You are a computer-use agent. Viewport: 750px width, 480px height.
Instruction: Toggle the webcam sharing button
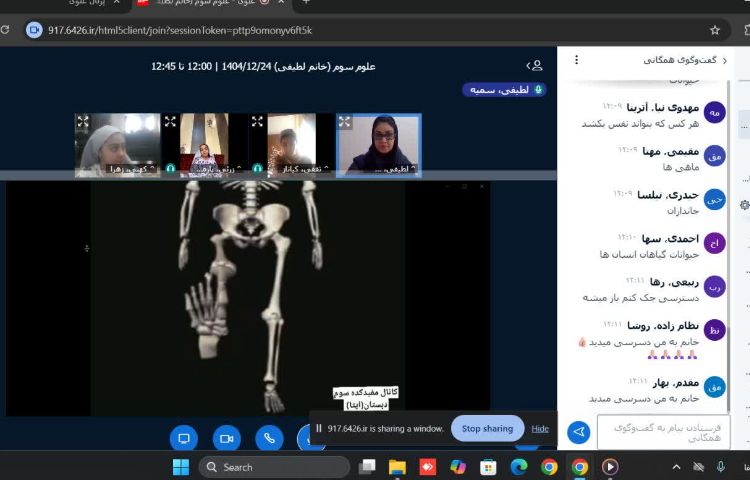coord(226,438)
